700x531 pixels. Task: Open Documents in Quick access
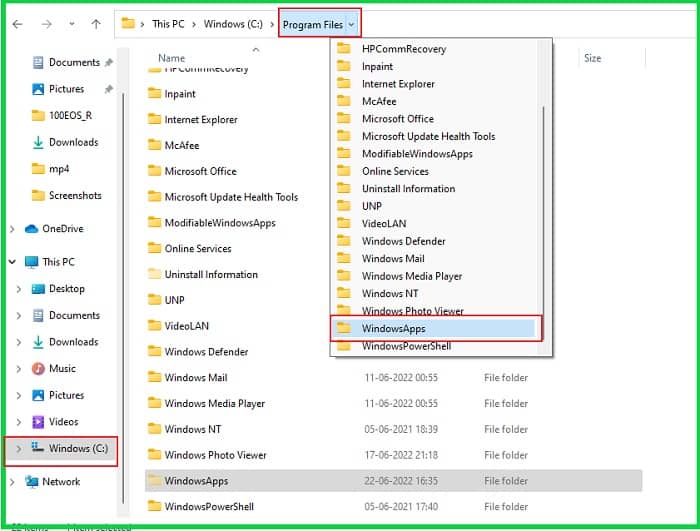click(74, 62)
